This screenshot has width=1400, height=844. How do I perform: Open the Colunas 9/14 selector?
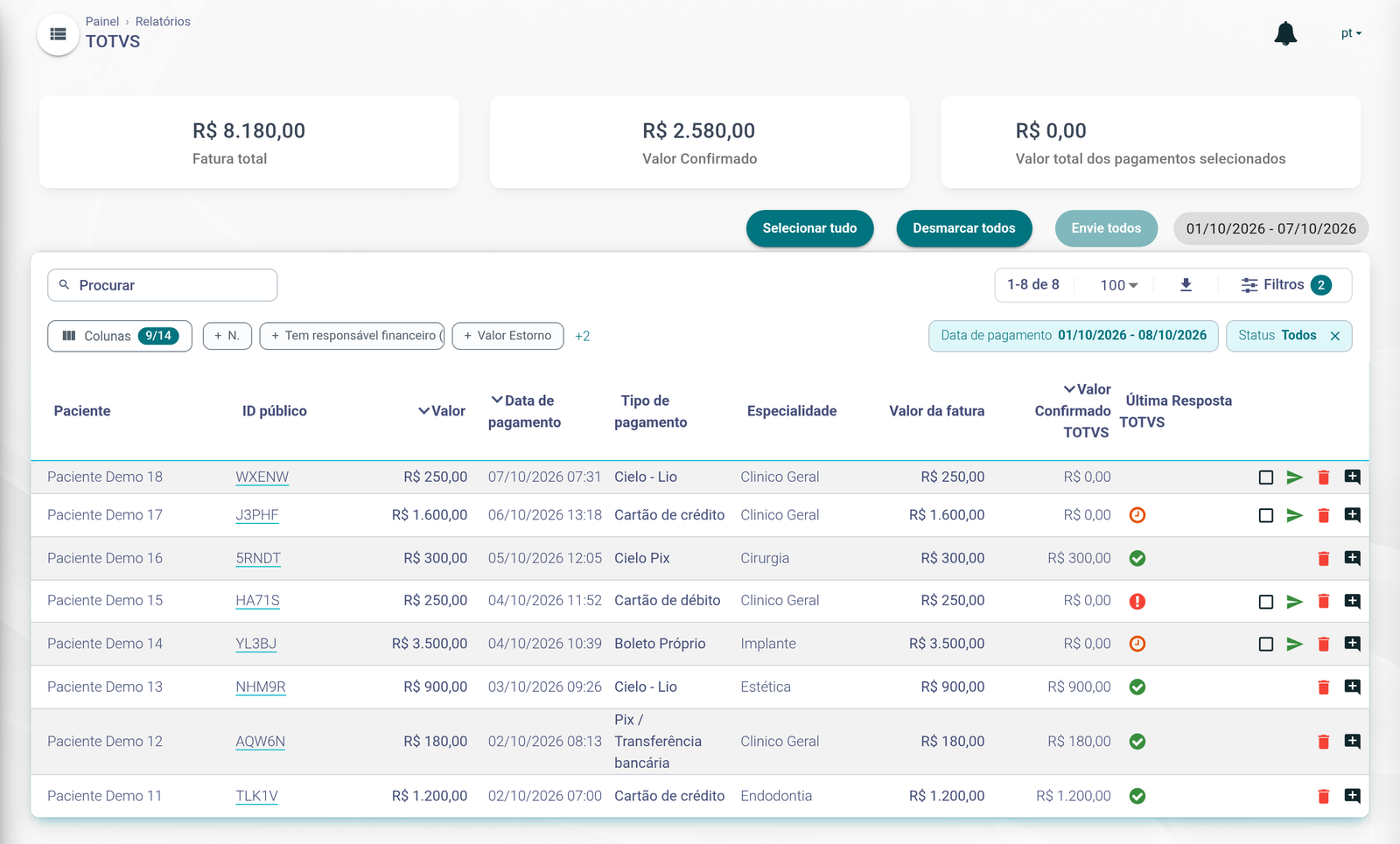120,336
